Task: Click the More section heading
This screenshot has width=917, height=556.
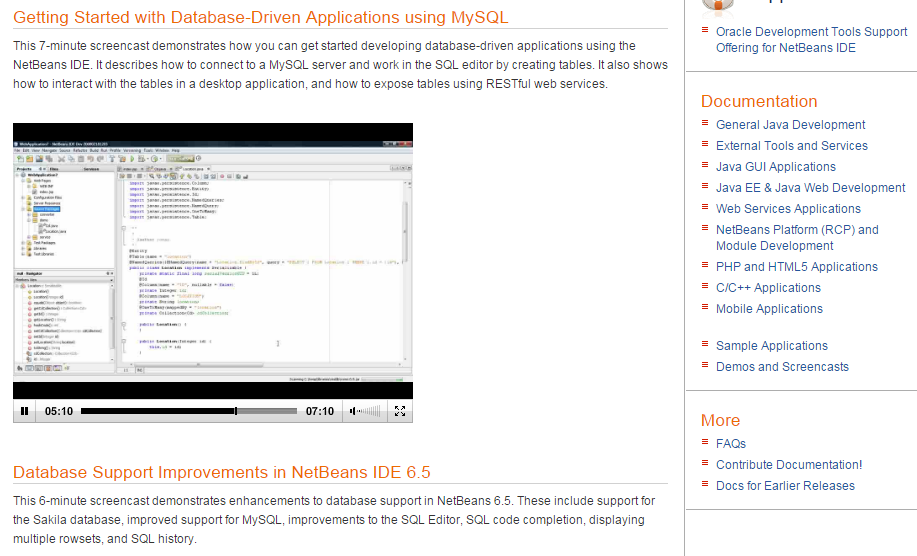Action: tap(720, 421)
